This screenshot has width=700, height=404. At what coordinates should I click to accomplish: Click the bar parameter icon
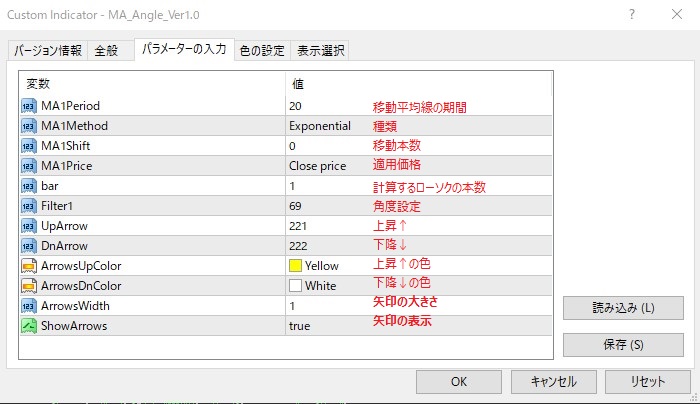[x=28, y=186]
